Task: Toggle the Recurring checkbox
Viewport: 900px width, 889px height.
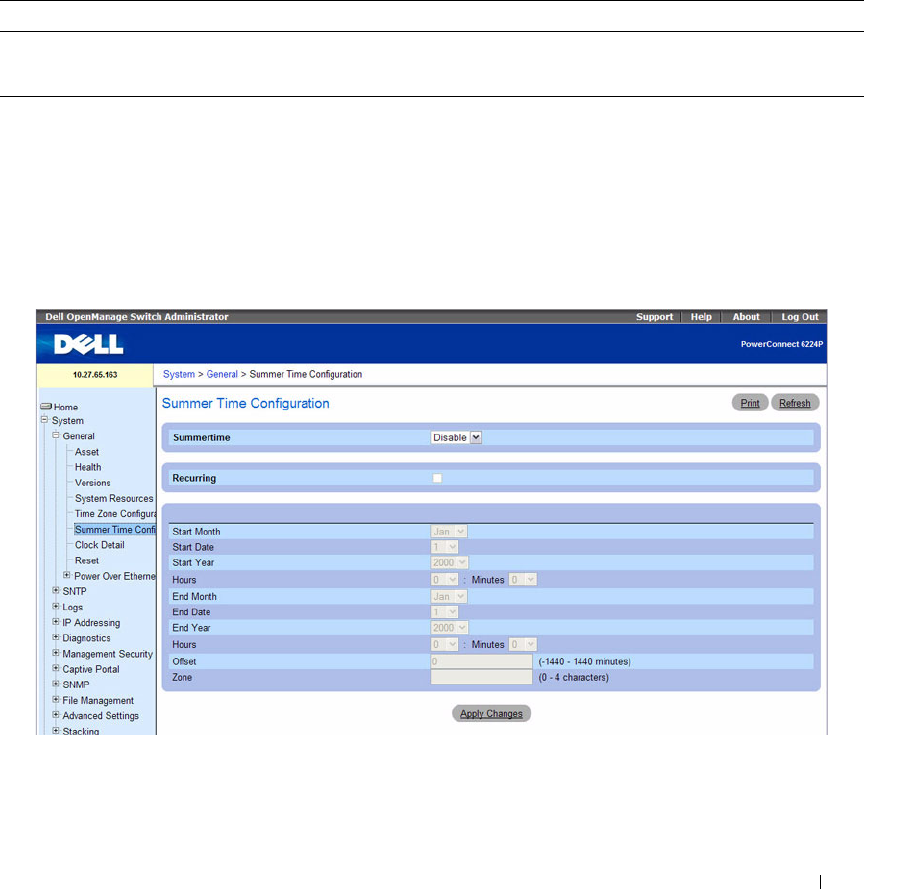Action: coord(437,478)
